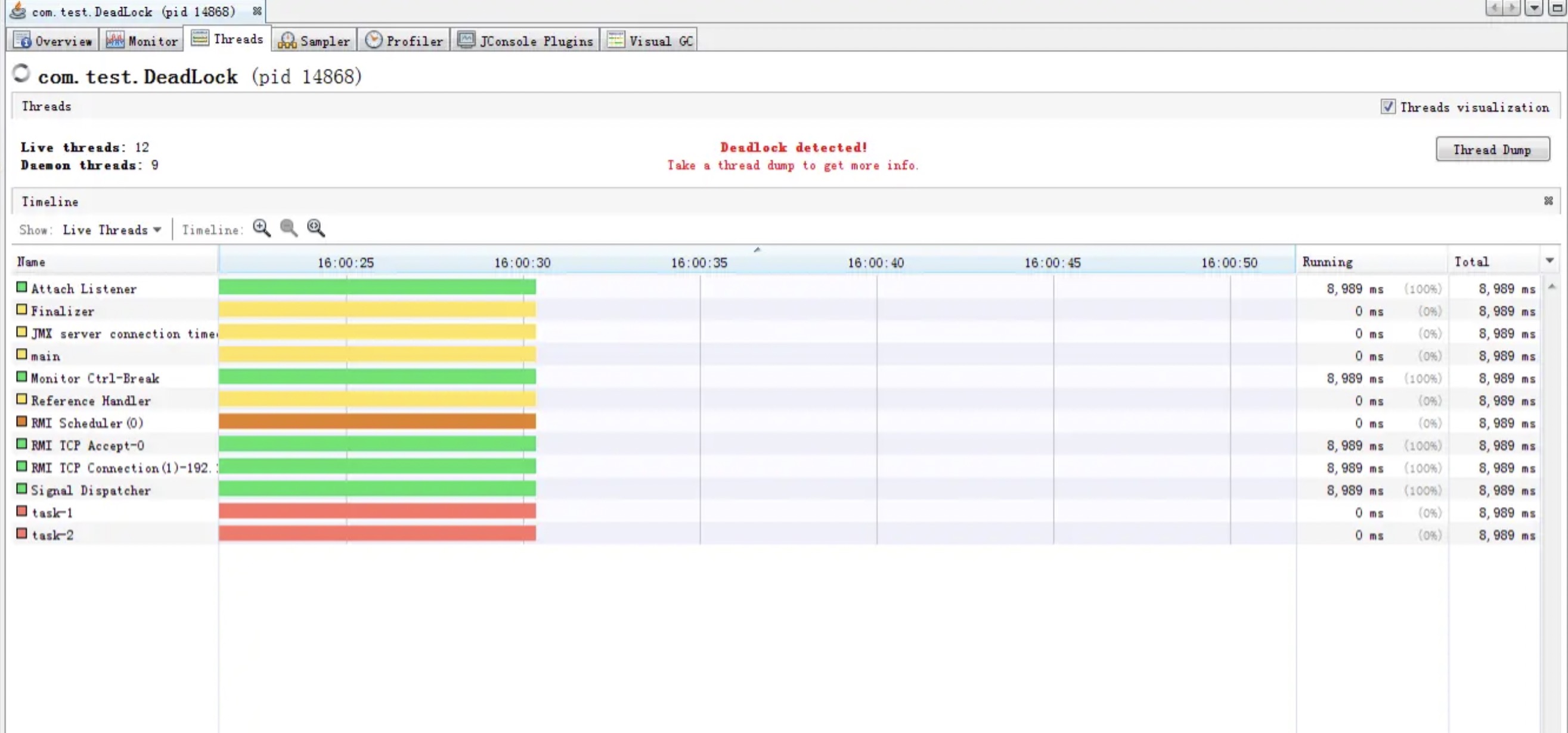Viewport: 1568px width, 733px height.
Task: Open the Show Live Threads dropdown
Action: 112,230
